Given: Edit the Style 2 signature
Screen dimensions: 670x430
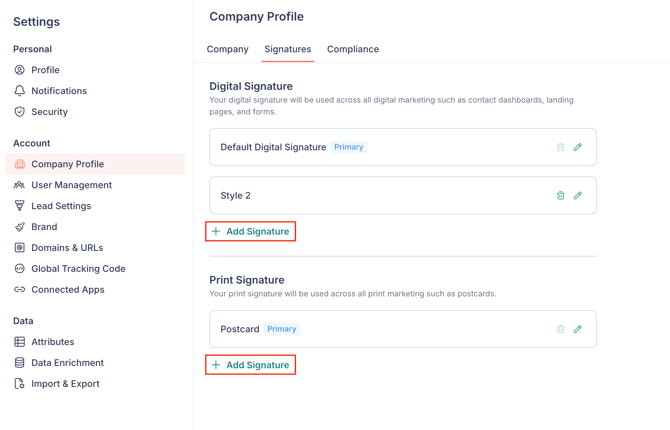Looking at the screenshot, I should point(578,196).
